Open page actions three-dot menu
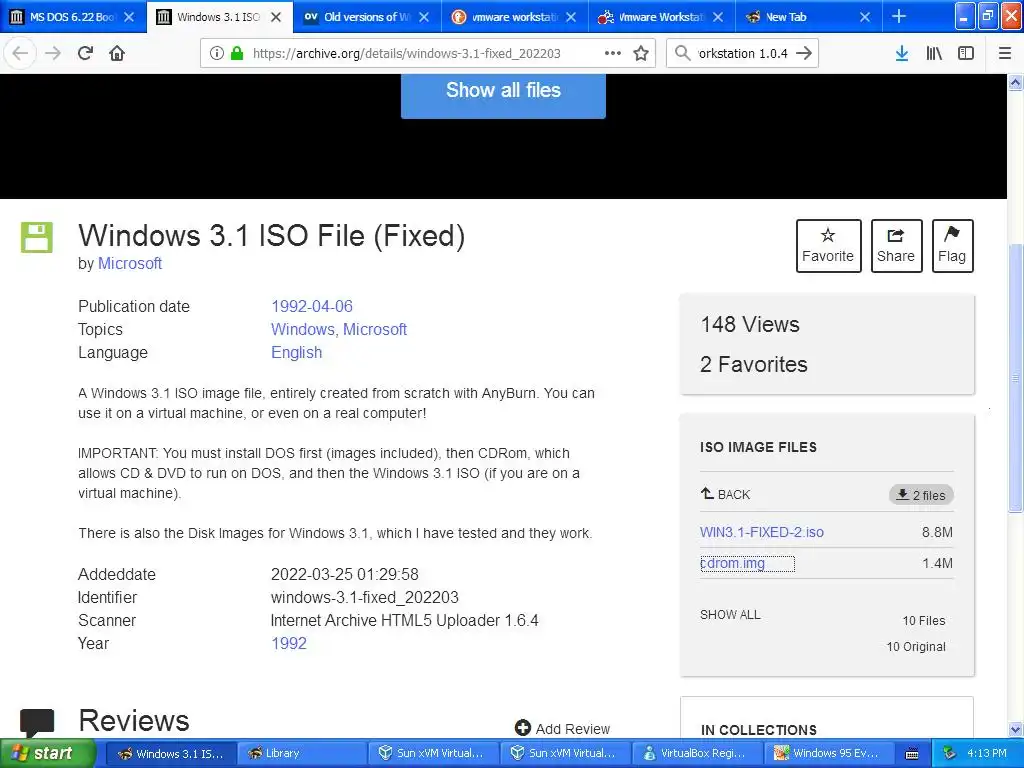 pyautogui.click(x=613, y=54)
